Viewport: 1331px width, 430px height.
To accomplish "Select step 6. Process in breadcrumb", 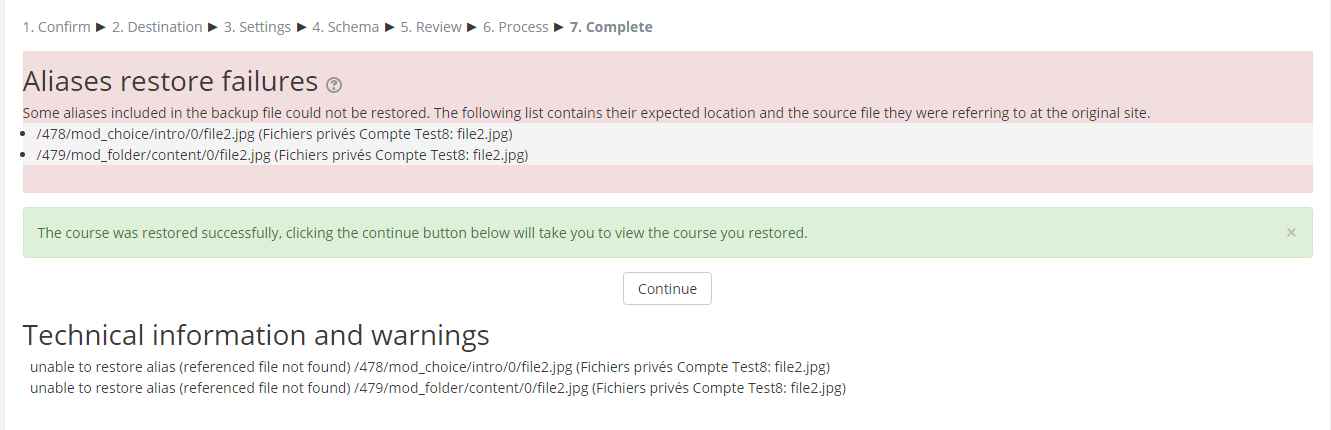I will click(x=516, y=27).
